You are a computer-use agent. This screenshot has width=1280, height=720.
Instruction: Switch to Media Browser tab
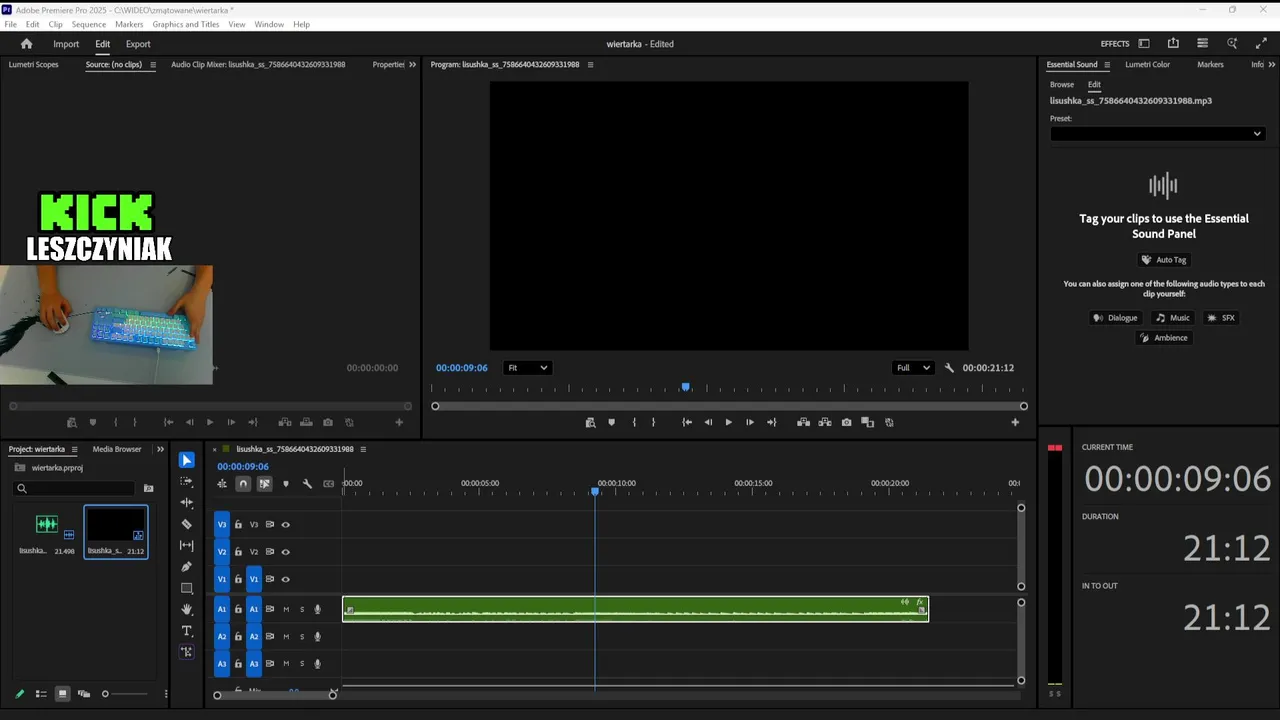click(x=117, y=449)
